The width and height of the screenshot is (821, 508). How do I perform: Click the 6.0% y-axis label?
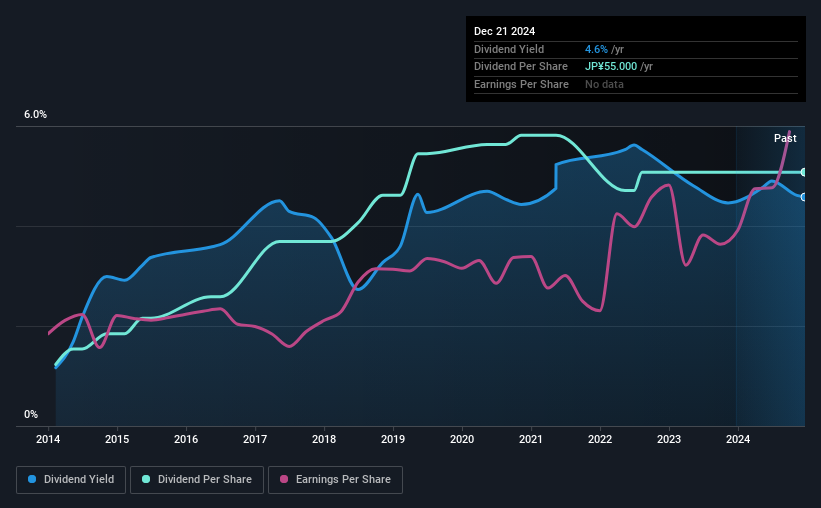[x=35, y=115]
